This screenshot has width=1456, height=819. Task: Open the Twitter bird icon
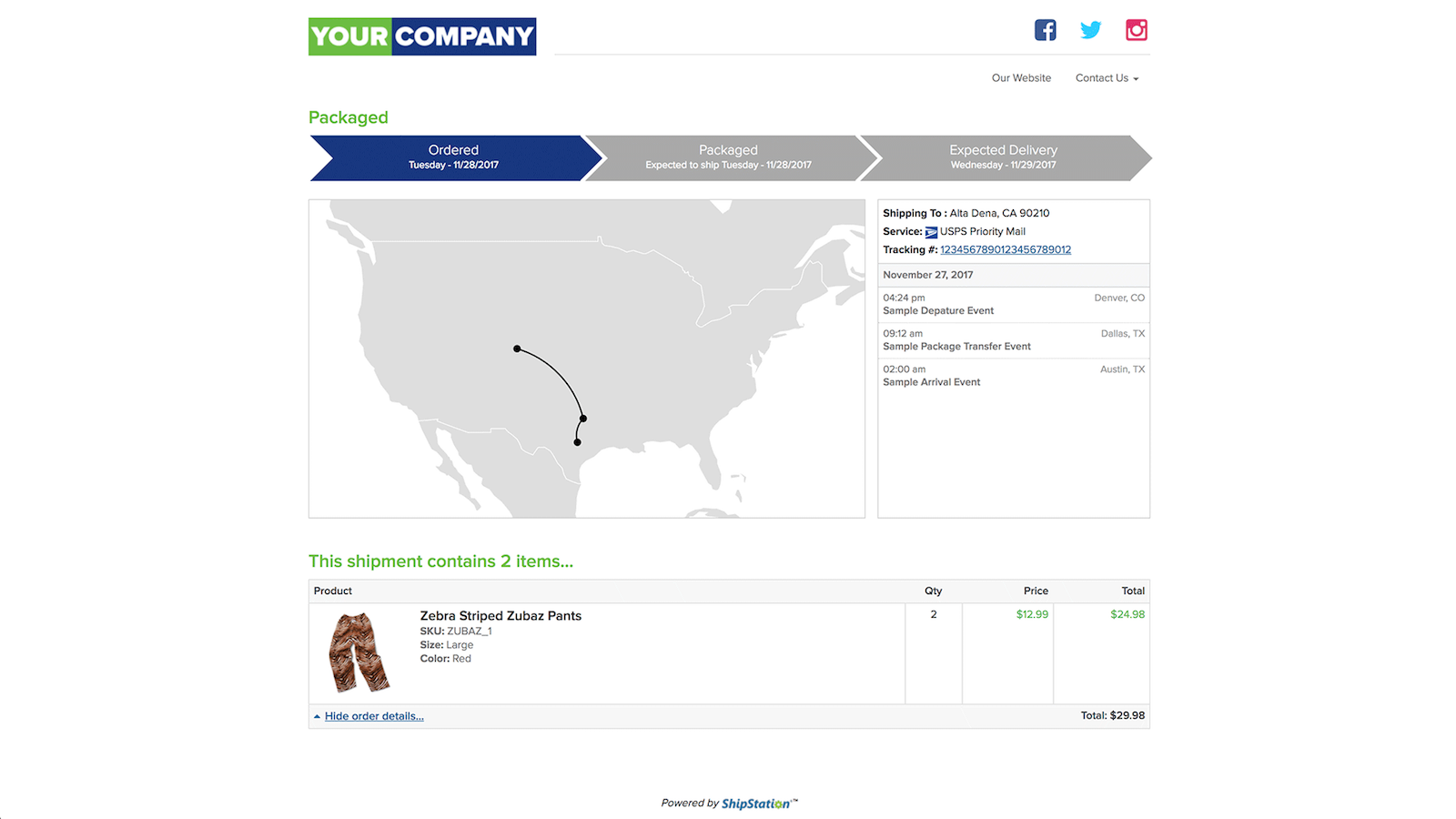tap(1090, 30)
